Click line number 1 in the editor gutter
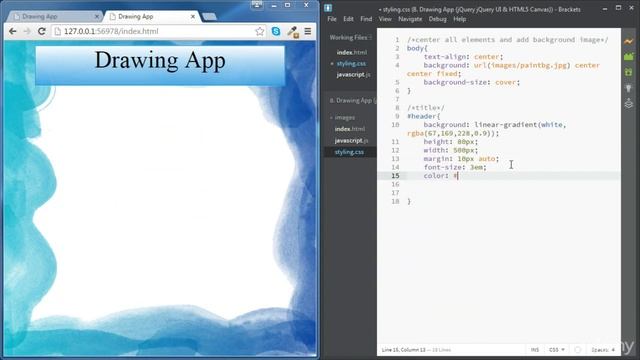 pos(396,40)
